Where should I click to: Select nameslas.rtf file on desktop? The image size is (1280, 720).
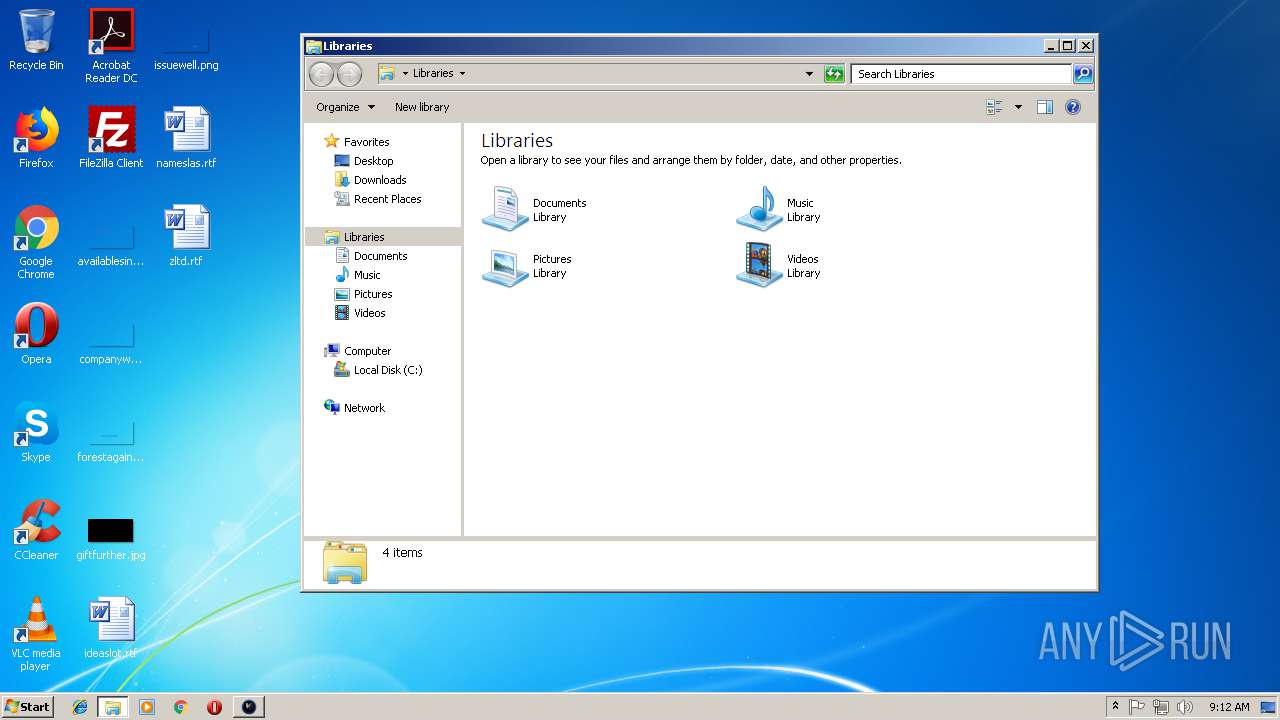pyautogui.click(x=186, y=138)
